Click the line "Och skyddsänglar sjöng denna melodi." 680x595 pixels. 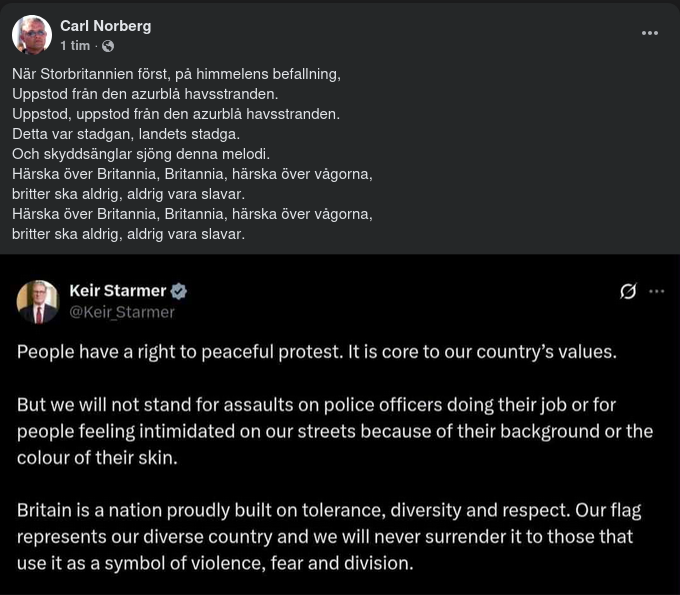(x=141, y=154)
